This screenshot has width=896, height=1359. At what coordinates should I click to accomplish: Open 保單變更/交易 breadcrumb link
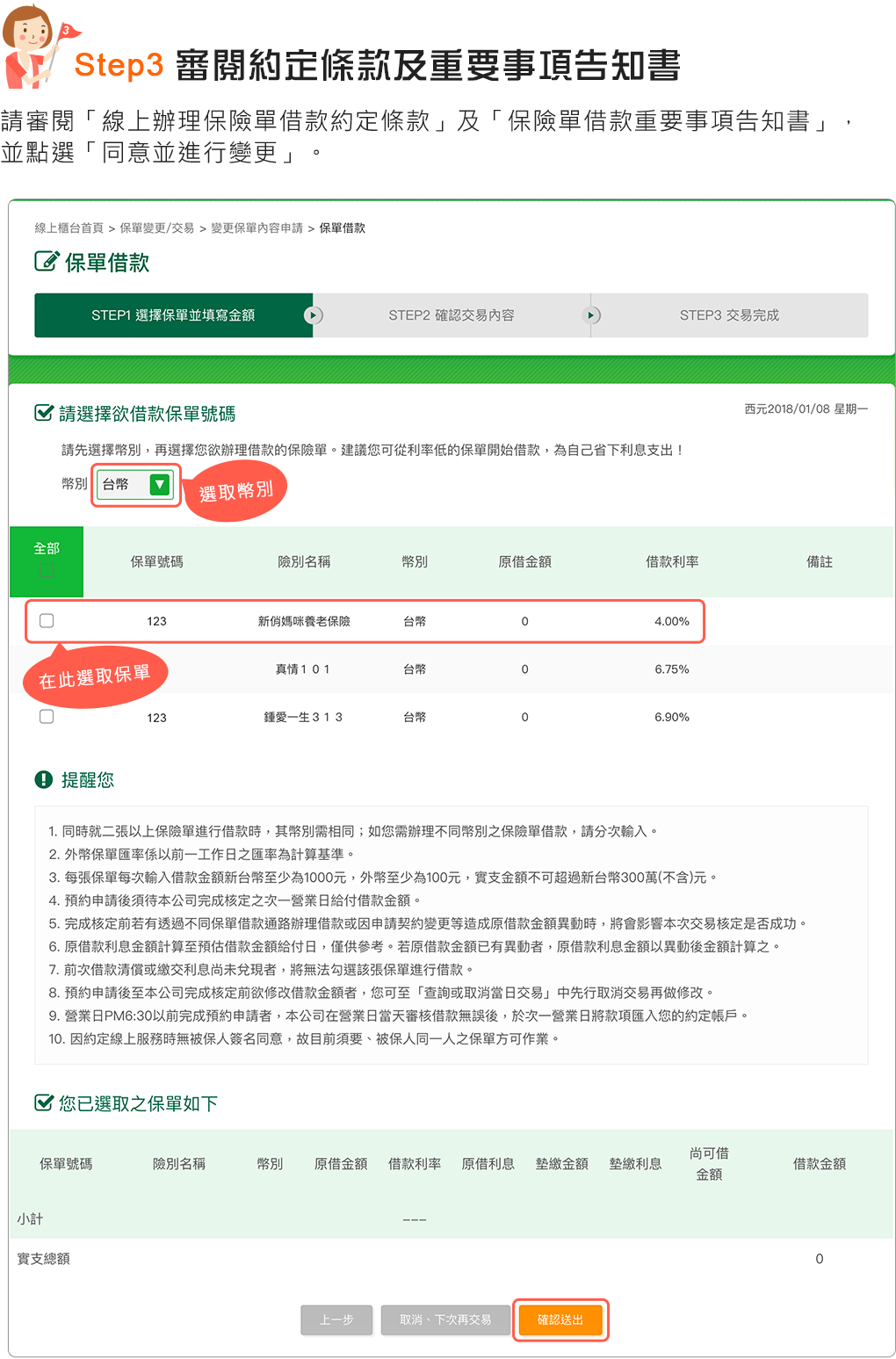pyautogui.click(x=157, y=228)
